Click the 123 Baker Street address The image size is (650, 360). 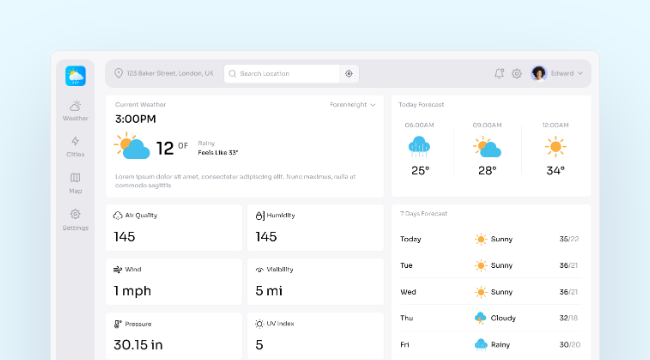click(x=170, y=73)
